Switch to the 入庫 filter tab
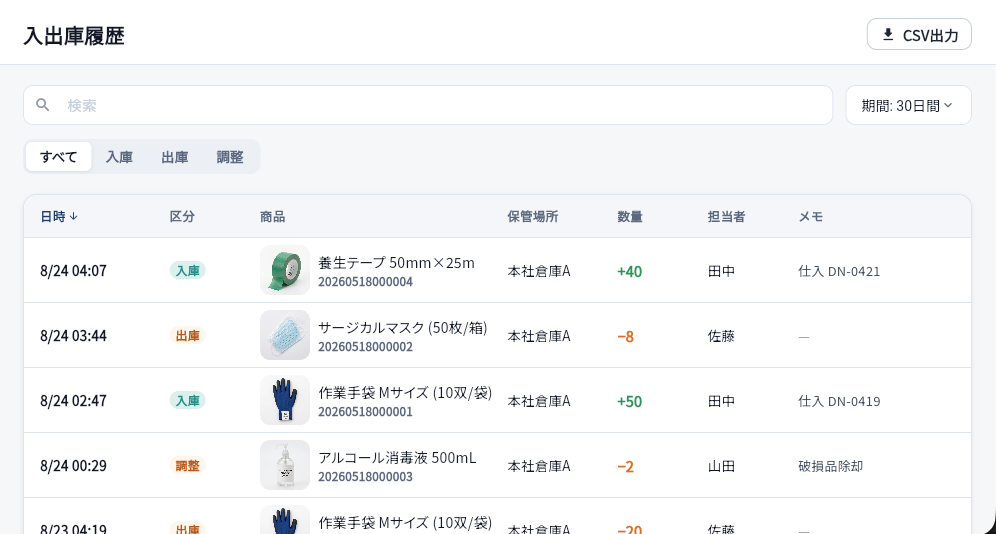996x534 pixels. [119, 157]
